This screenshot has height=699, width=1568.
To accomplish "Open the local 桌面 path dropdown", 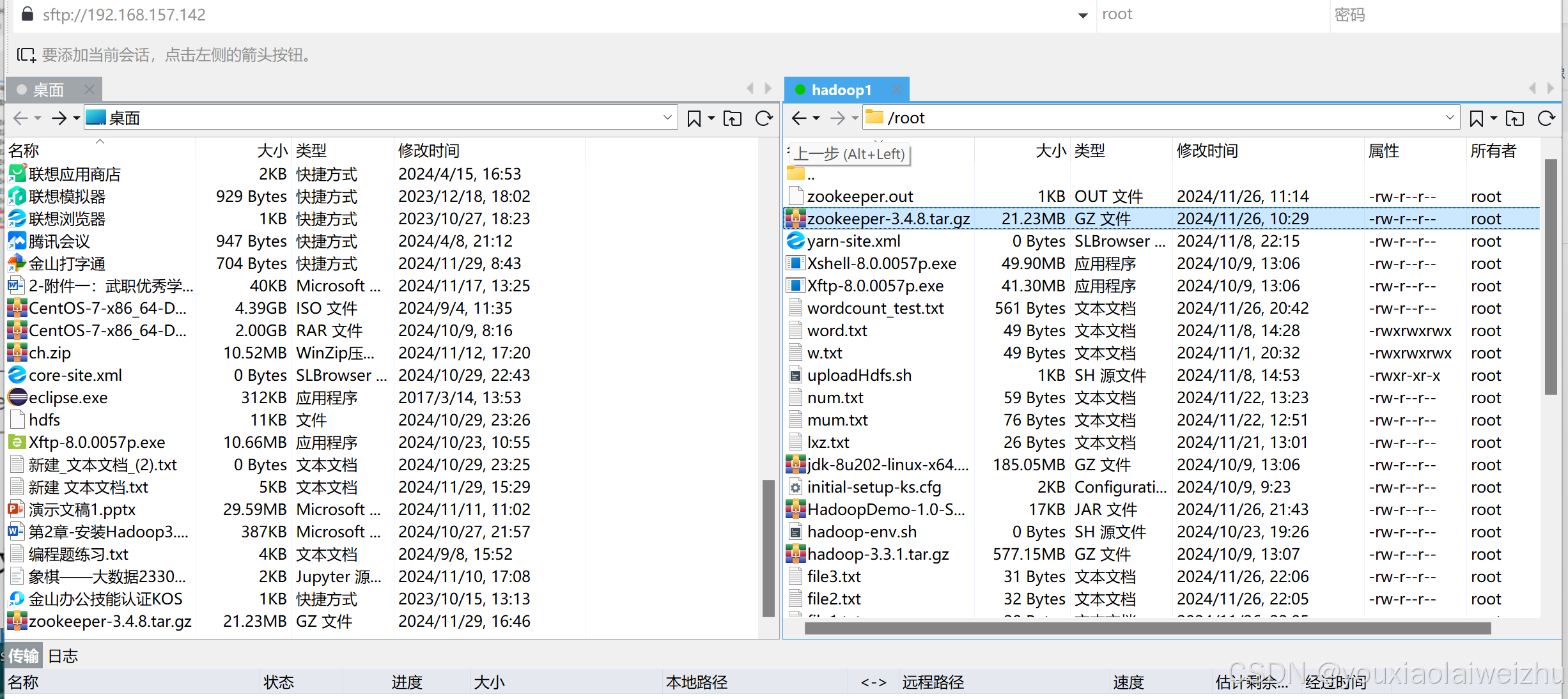I will pos(667,118).
